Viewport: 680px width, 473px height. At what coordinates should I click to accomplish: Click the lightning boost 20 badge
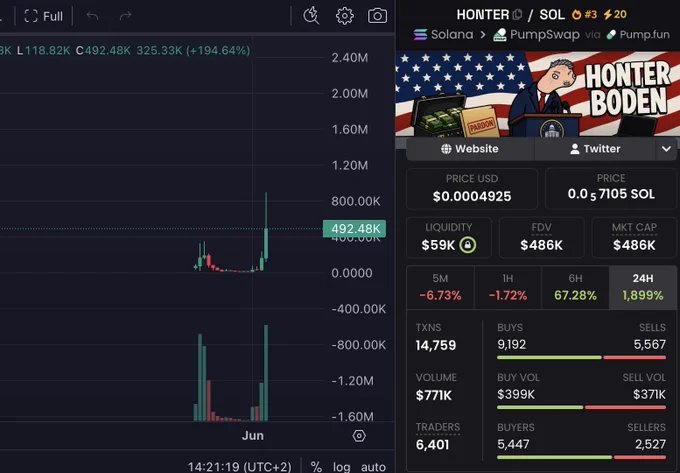click(x=615, y=14)
